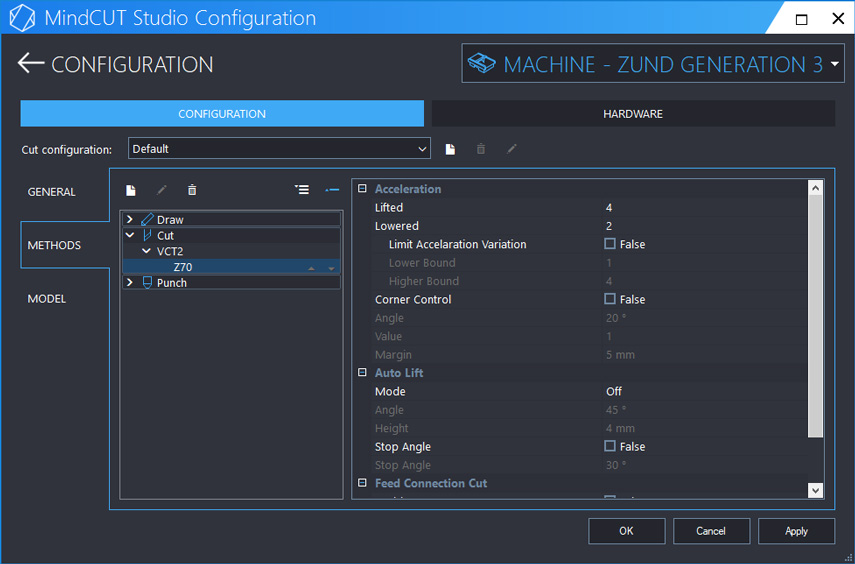Image resolution: width=855 pixels, height=564 pixels.
Task: Open the MODEL side tab
Action: (47, 299)
